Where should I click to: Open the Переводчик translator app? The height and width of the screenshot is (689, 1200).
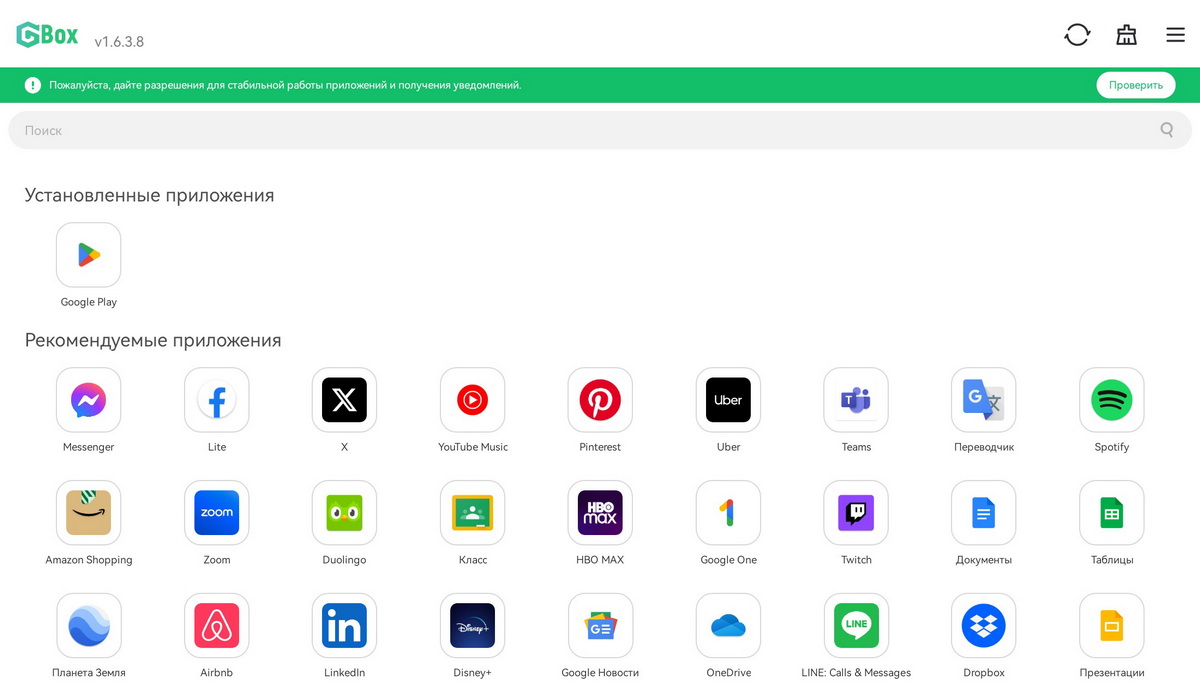click(x=984, y=400)
